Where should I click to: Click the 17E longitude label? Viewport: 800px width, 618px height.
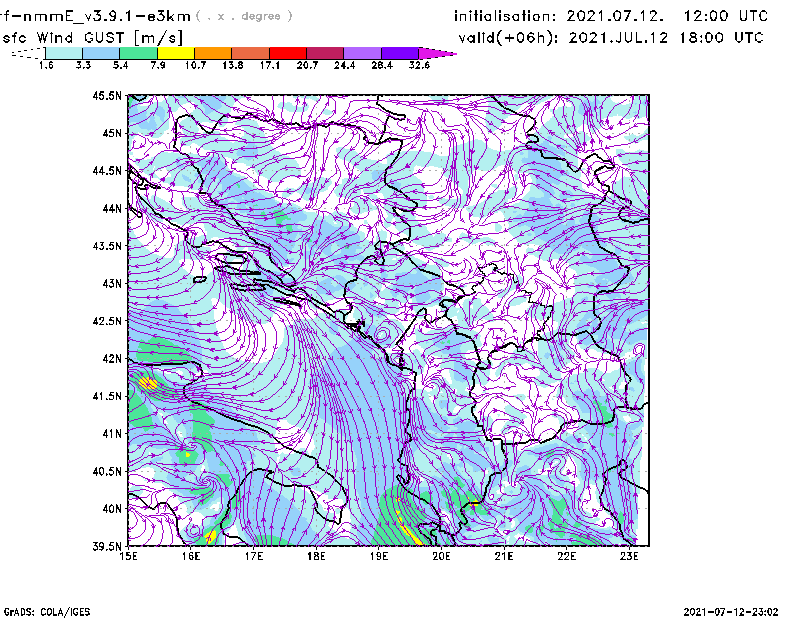point(254,556)
